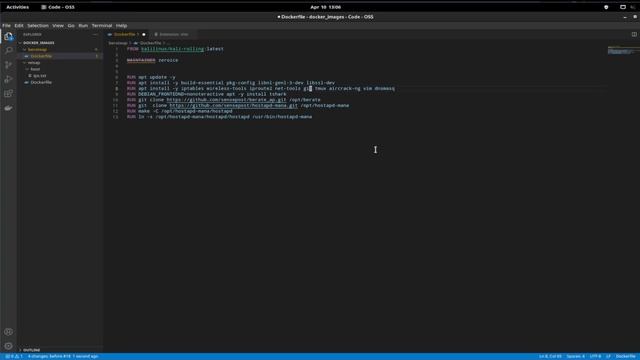Open the berate_ap.git GitHub URL
This screenshot has height=360, width=640.
coord(227,100)
